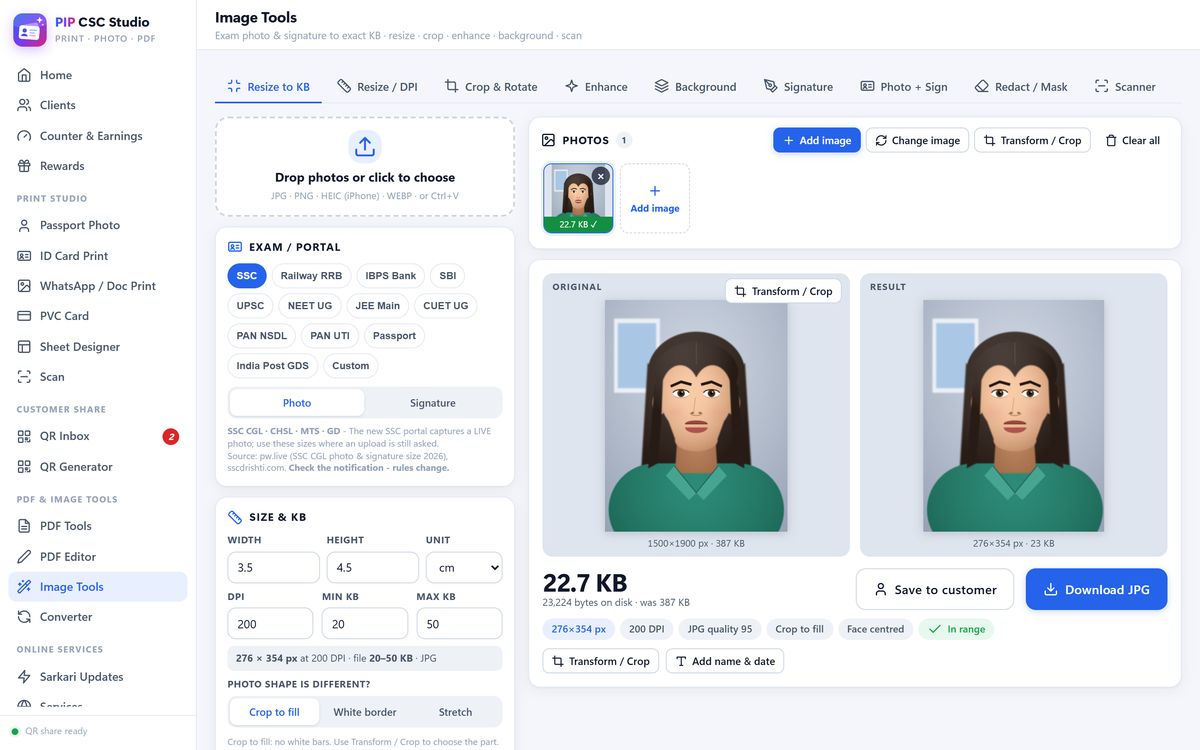Open QR Inbox with 2 notifications
This screenshot has width=1200, height=750.
click(x=98, y=436)
